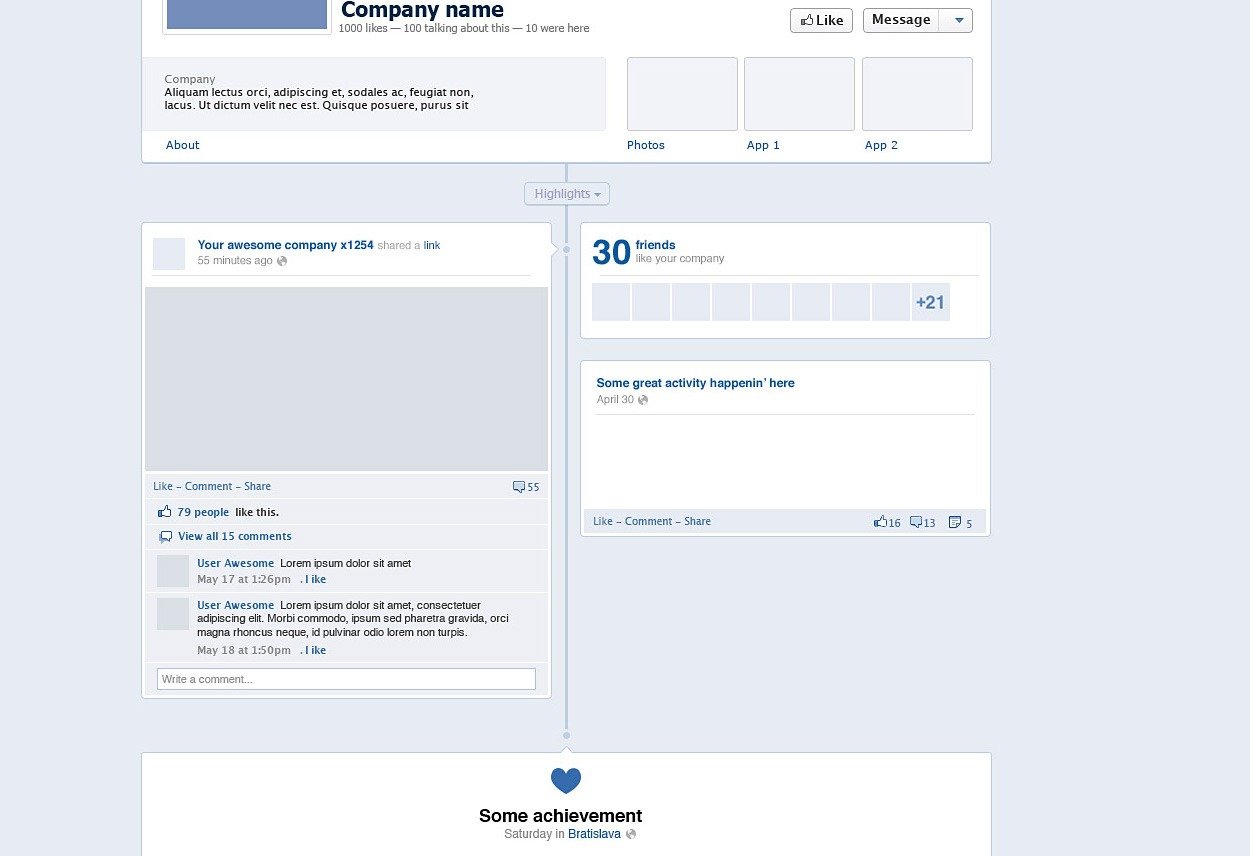This screenshot has width=1250, height=856.
Task: Open the Bratislava location link
Action: 594,834
